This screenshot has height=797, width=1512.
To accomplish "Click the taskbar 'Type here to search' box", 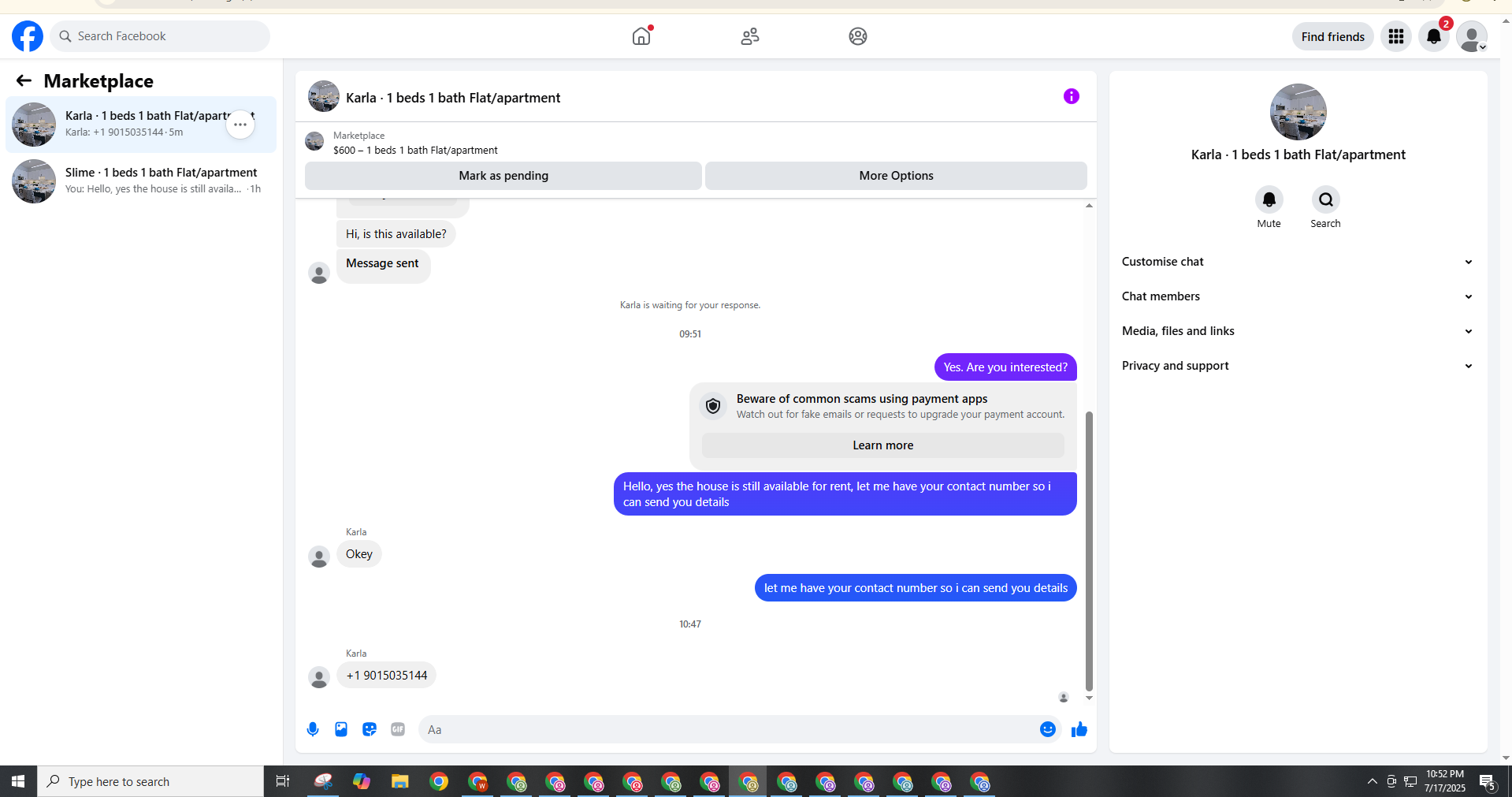I will (150, 781).
